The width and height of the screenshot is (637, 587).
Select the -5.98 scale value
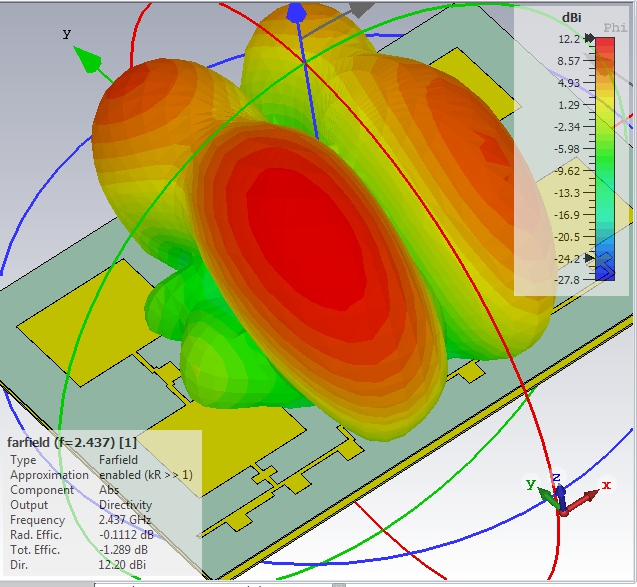pos(567,149)
